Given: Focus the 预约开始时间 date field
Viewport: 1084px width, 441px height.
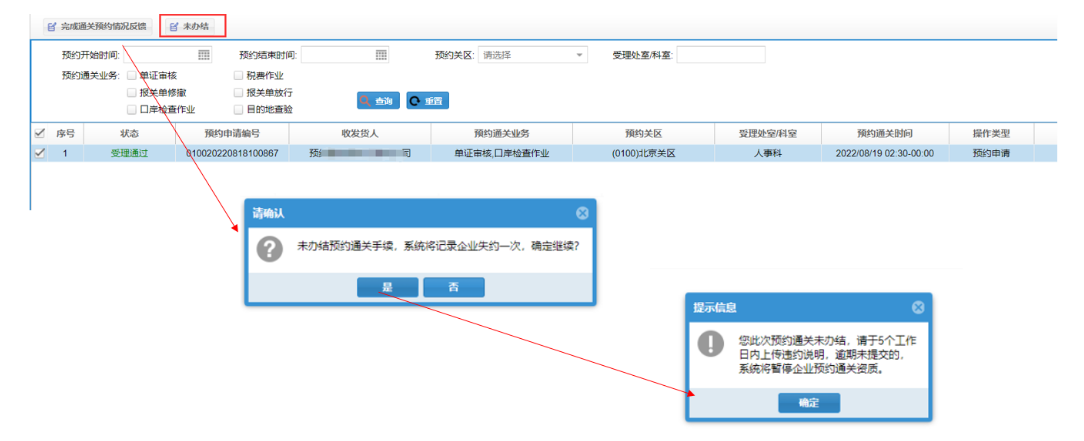Looking at the screenshot, I should coord(167,55).
